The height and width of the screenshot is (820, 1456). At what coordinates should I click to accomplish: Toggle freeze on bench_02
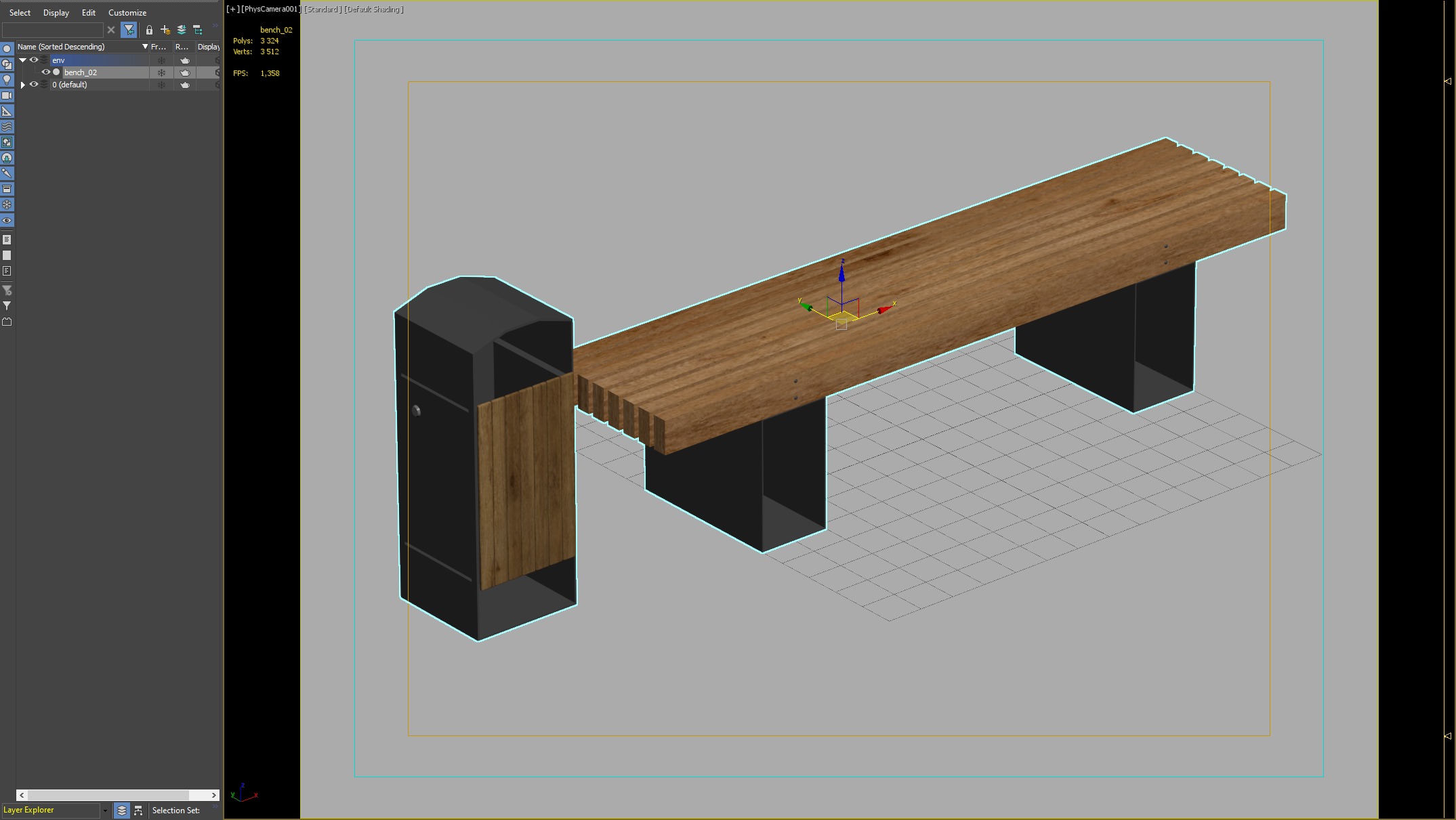[x=161, y=72]
